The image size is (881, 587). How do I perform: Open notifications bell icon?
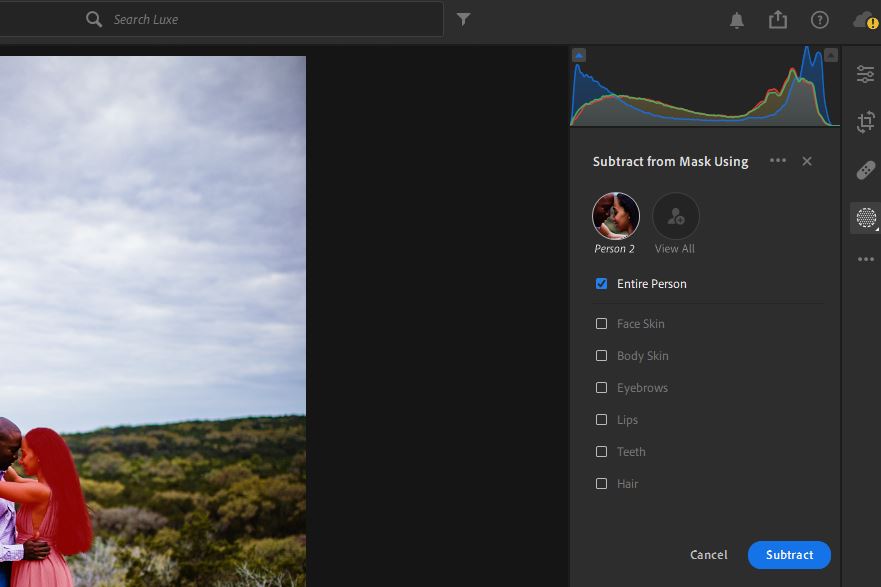coord(737,20)
